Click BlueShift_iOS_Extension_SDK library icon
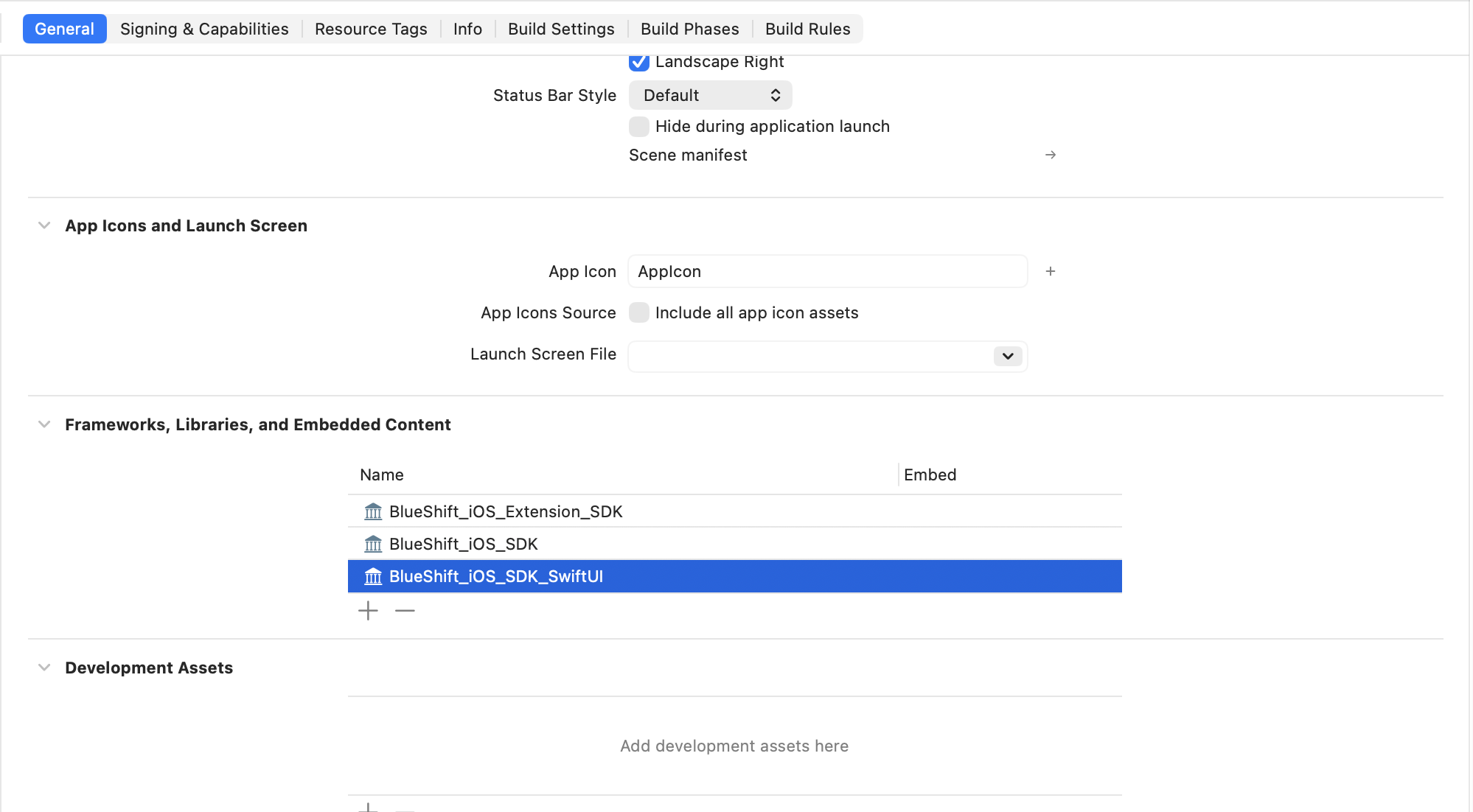Screen dimensions: 1473x812 373,511
